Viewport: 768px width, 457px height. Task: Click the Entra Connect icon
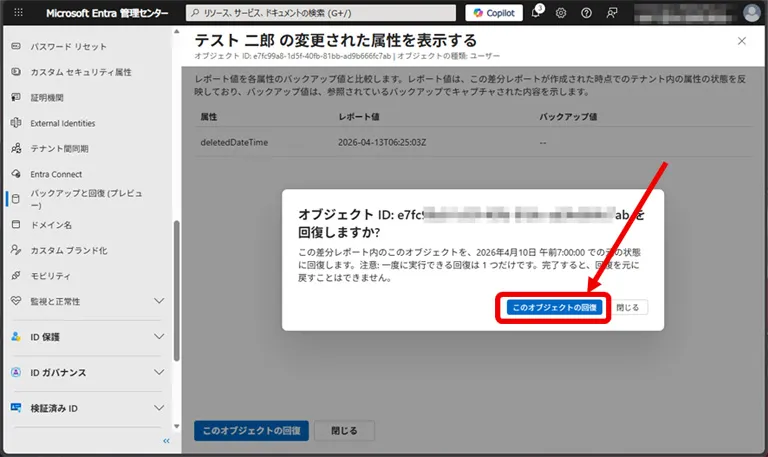16,173
